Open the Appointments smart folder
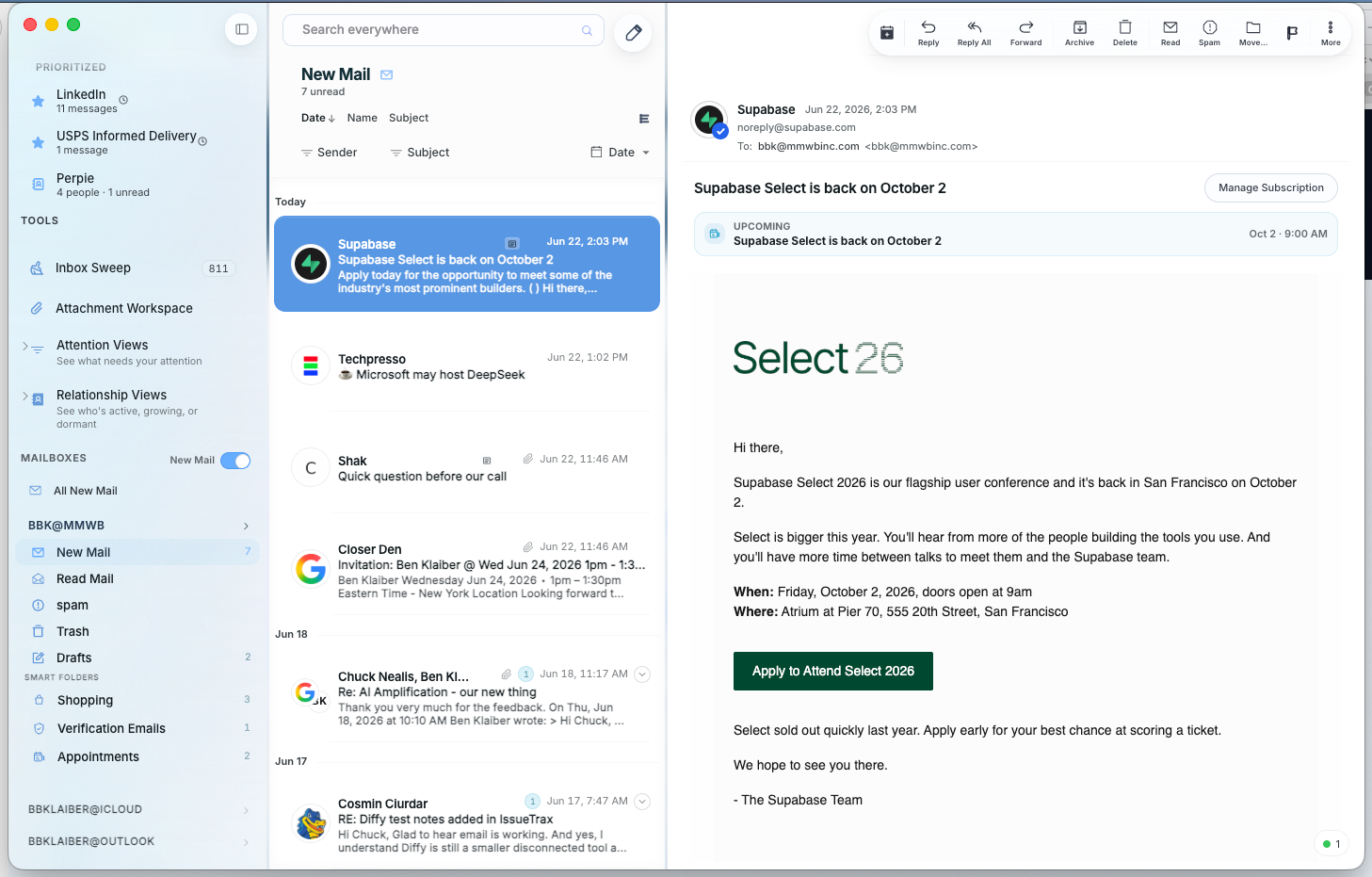The height and width of the screenshot is (877, 1372). [138, 756]
